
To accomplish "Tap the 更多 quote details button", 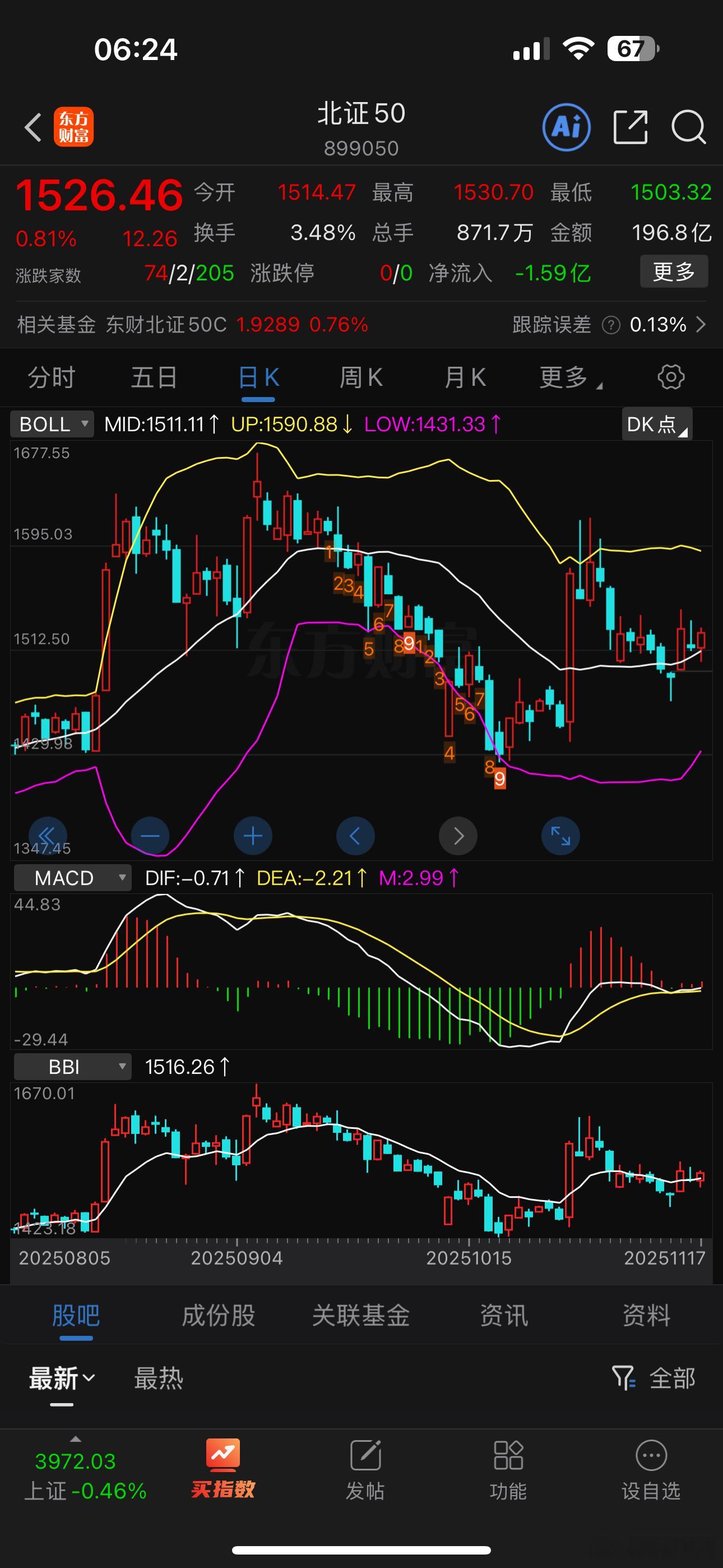I will coord(674,271).
